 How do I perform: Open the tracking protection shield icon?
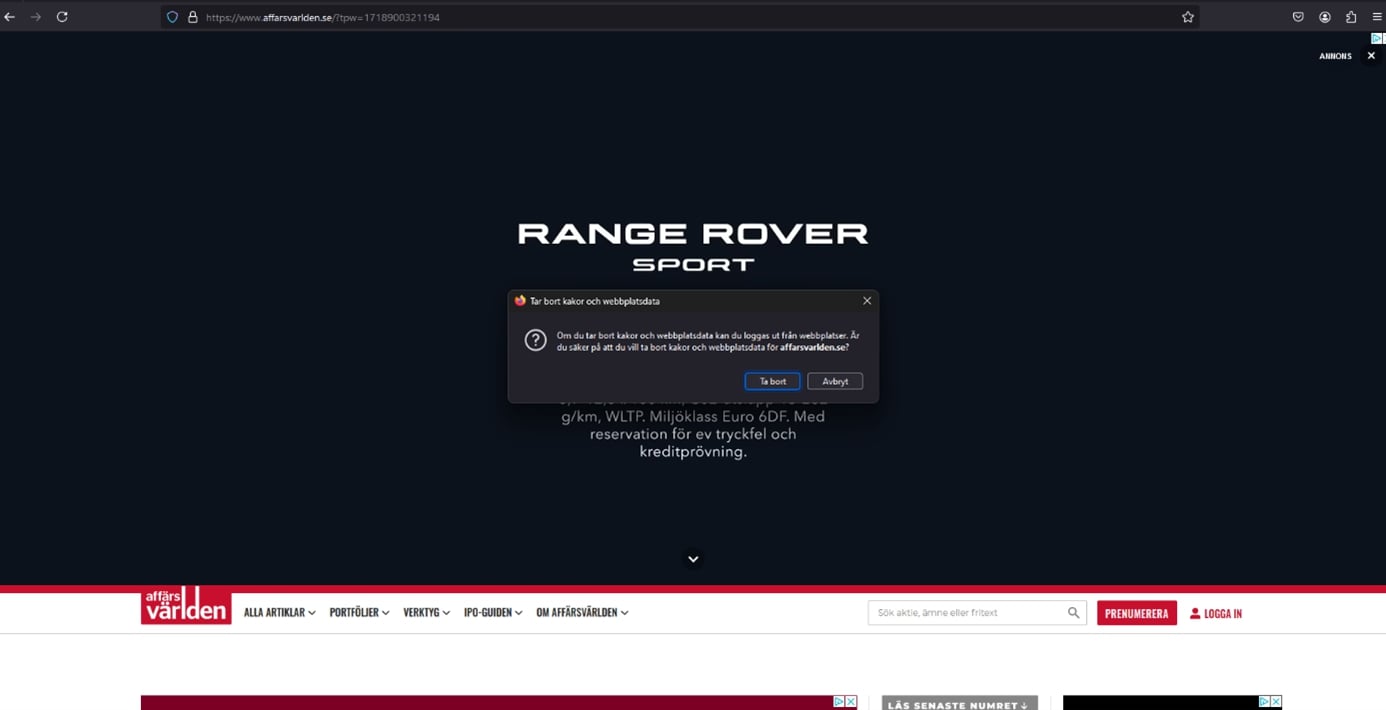173,17
